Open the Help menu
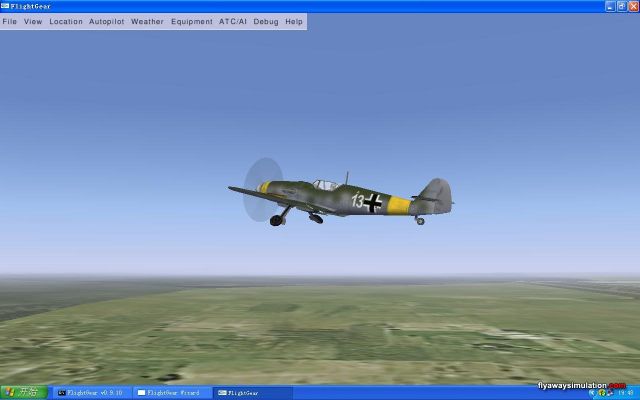Viewport: 640px width, 400px height. 294,22
